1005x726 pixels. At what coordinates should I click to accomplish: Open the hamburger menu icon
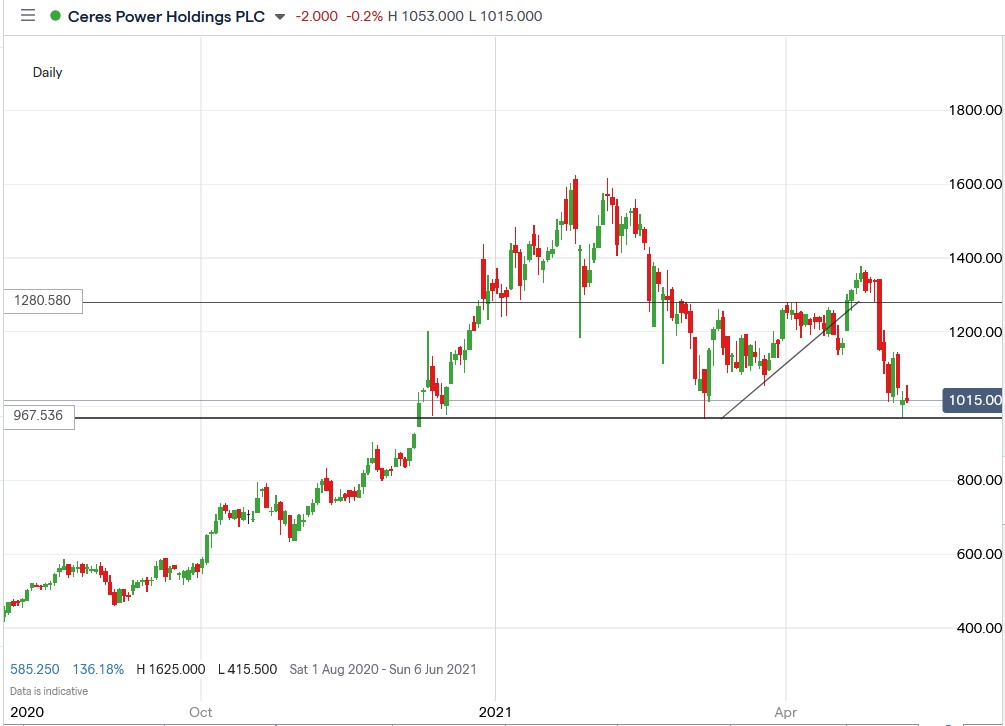click(x=28, y=16)
